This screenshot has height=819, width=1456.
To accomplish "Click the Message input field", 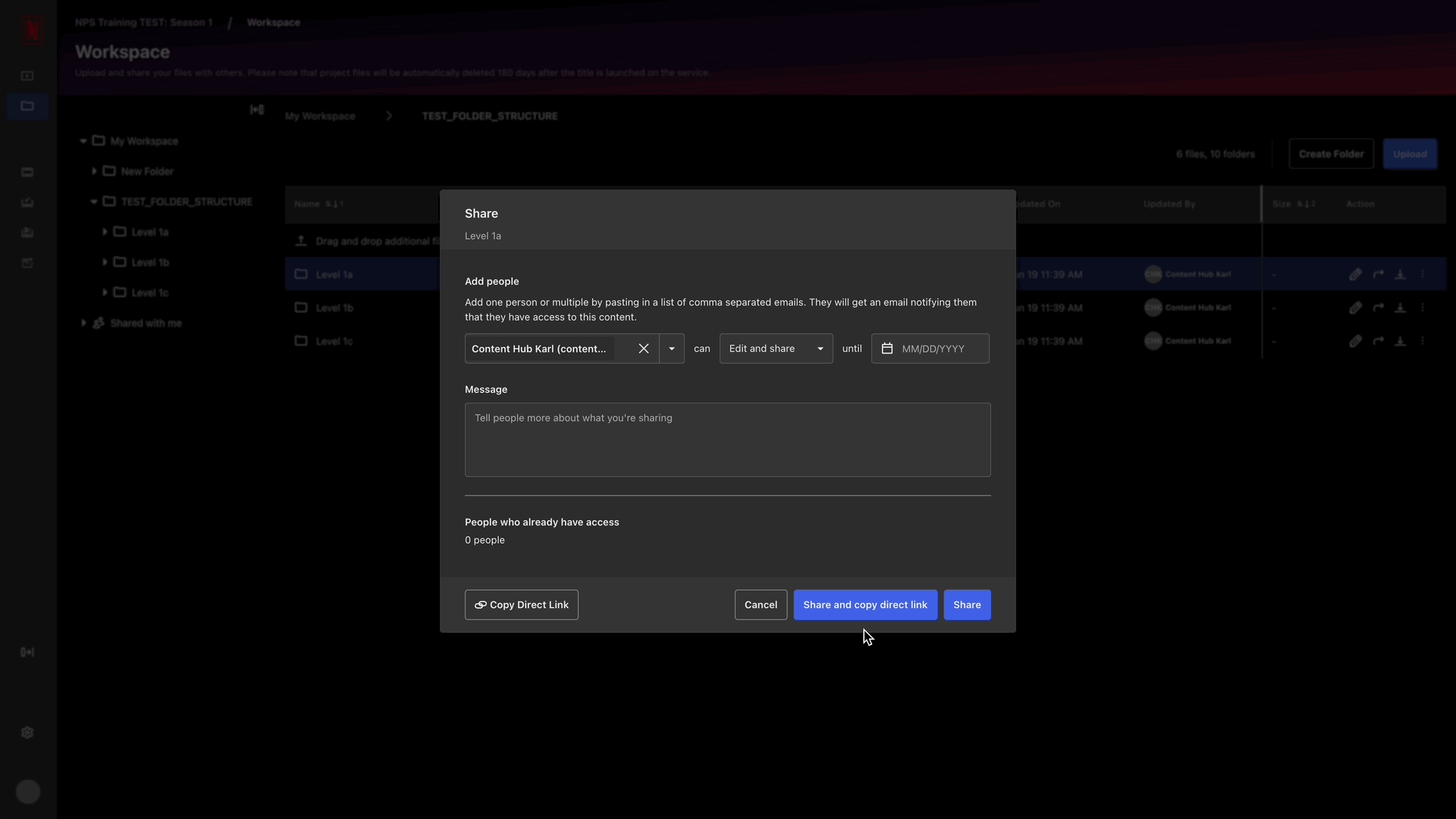I will (727, 438).
